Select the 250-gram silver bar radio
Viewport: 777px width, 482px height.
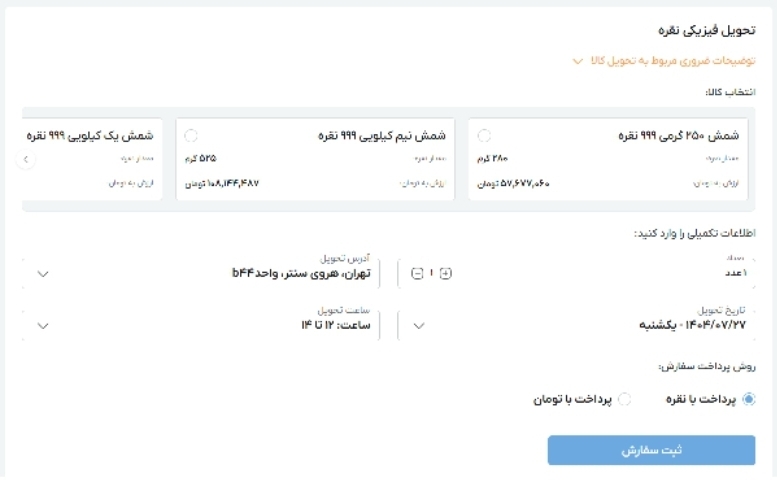(484, 136)
